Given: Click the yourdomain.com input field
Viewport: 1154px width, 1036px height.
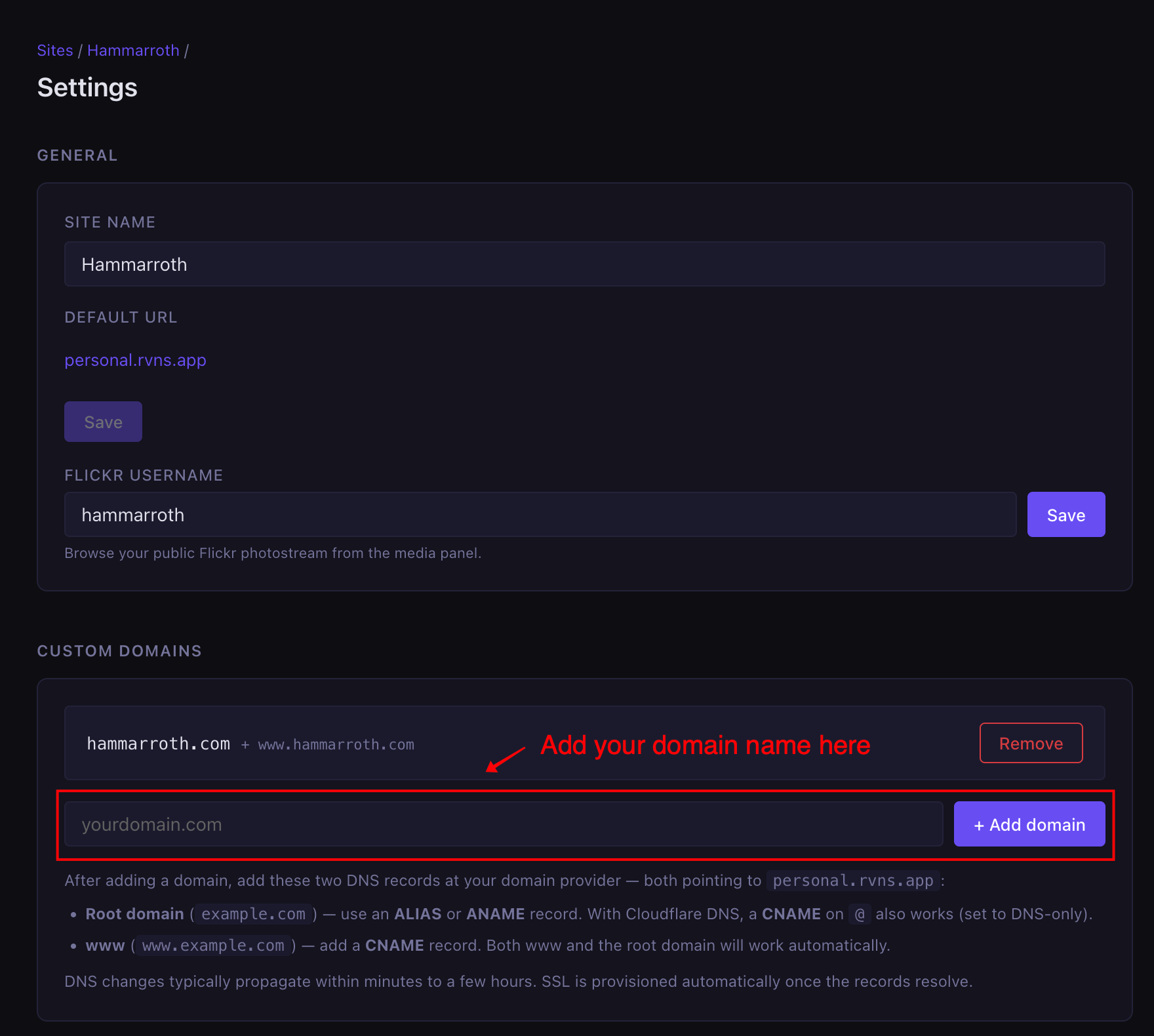Looking at the screenshot, I should pyautogui.click(x=503, y=824).
